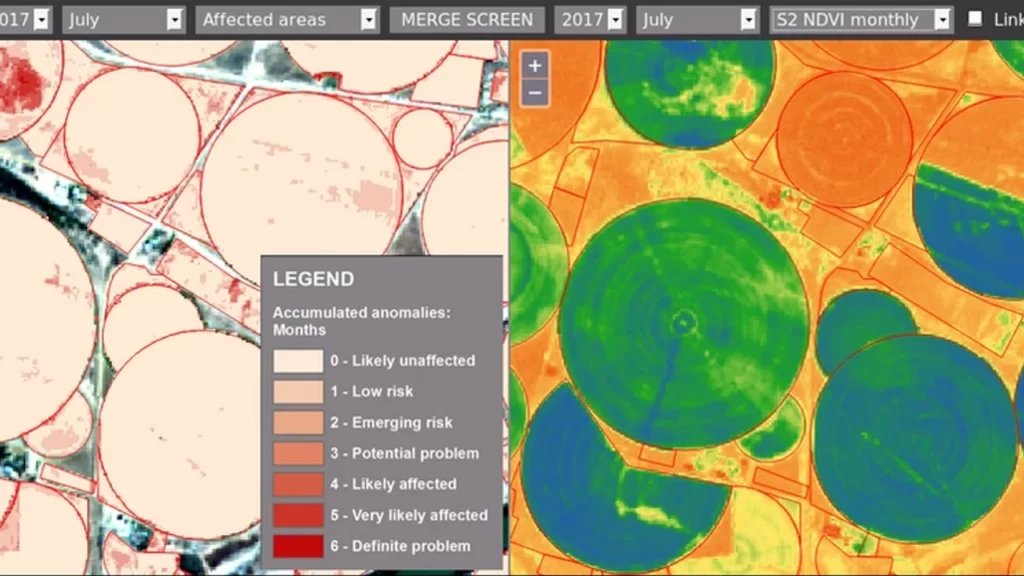This screenshot has width=1024, height=576.
Task: Click the LEGEND panel title
Action: 313,280
